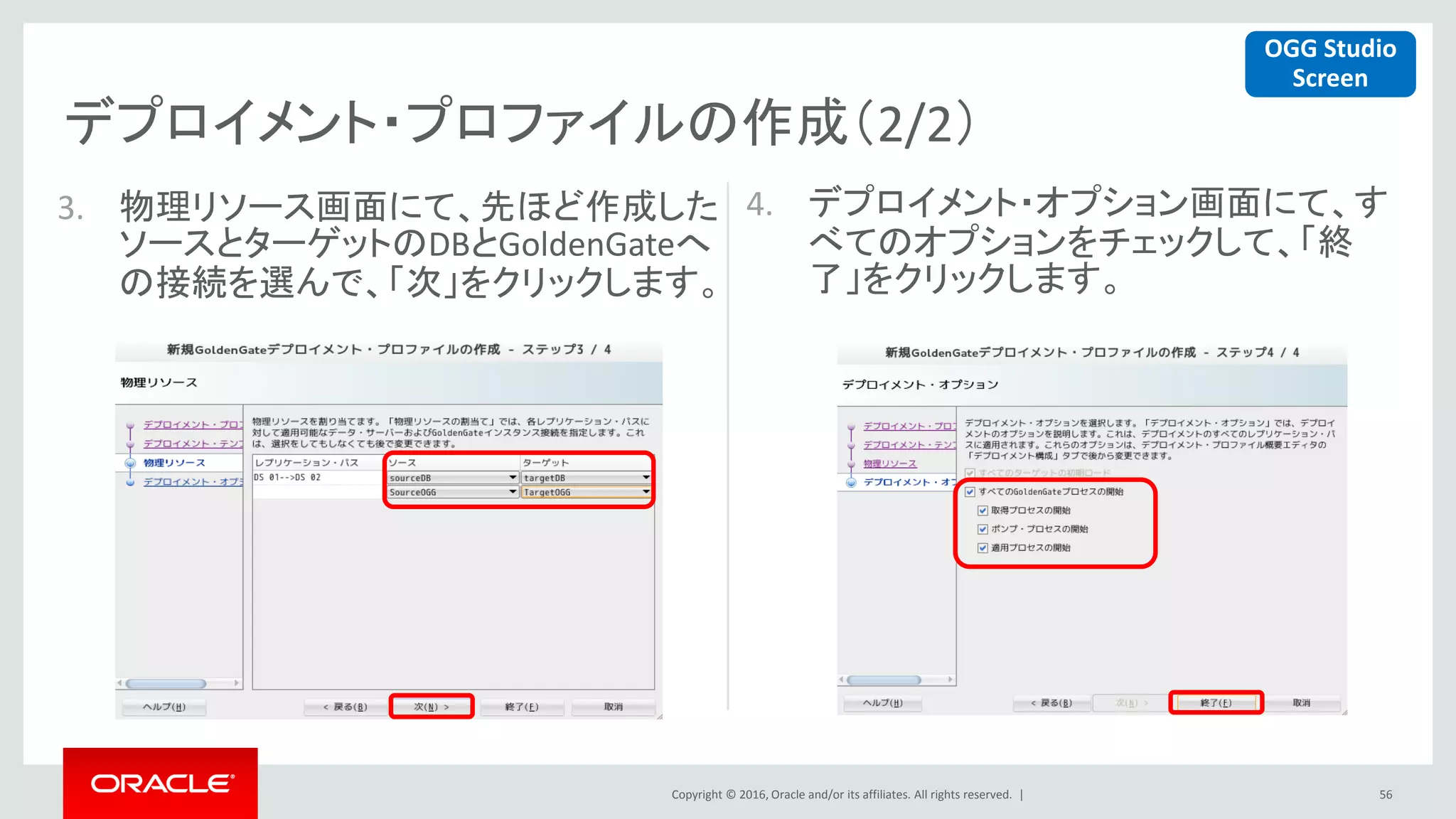Click left scroll arrow in step 4 sidebar

coord(842,680)
